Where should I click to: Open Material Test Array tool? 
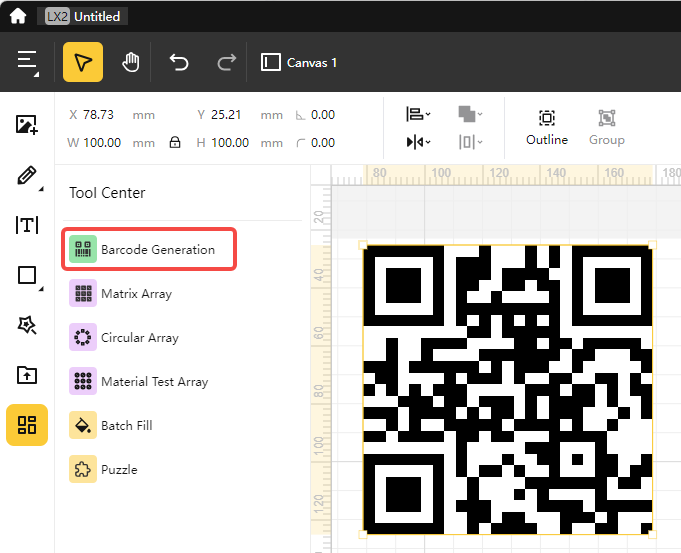tap(139, 381)
